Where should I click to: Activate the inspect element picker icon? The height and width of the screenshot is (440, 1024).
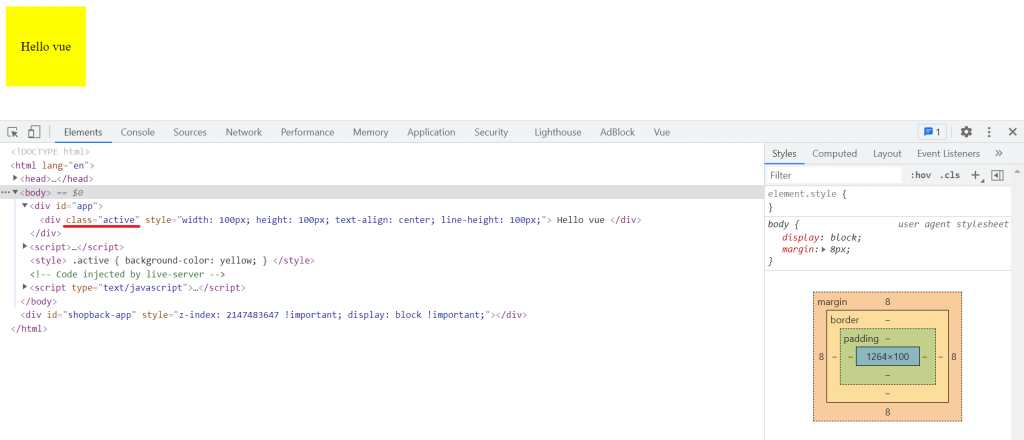pyautogui.click(x=12, y=132)
